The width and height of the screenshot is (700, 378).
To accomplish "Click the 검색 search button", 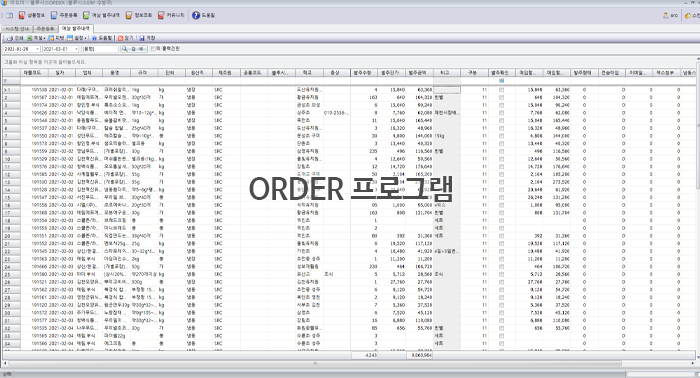I will click(x=134, y=49).
